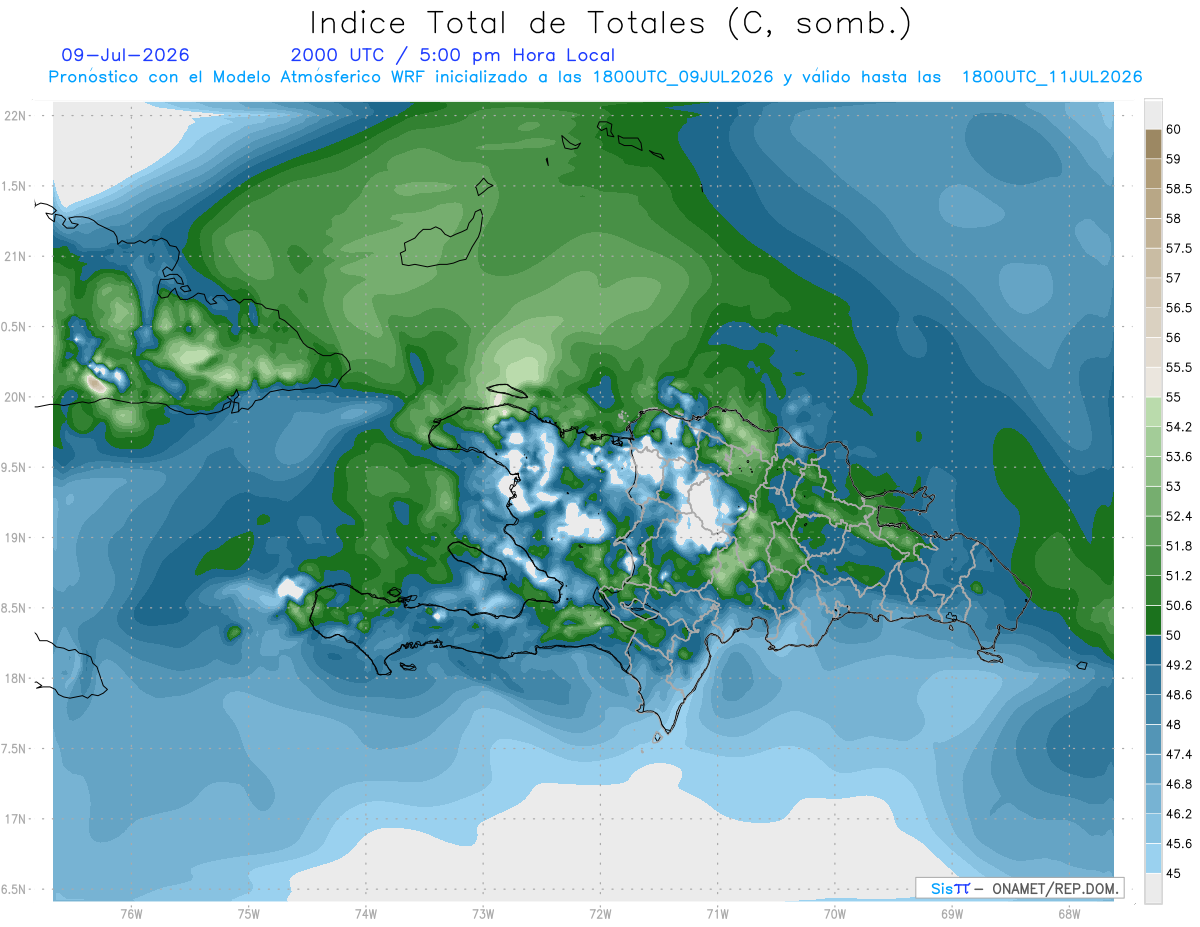Click the '48' colorbar value
Viewport: 1200px width, 927px height.
pyautogui.click(x=1174, y=724)
